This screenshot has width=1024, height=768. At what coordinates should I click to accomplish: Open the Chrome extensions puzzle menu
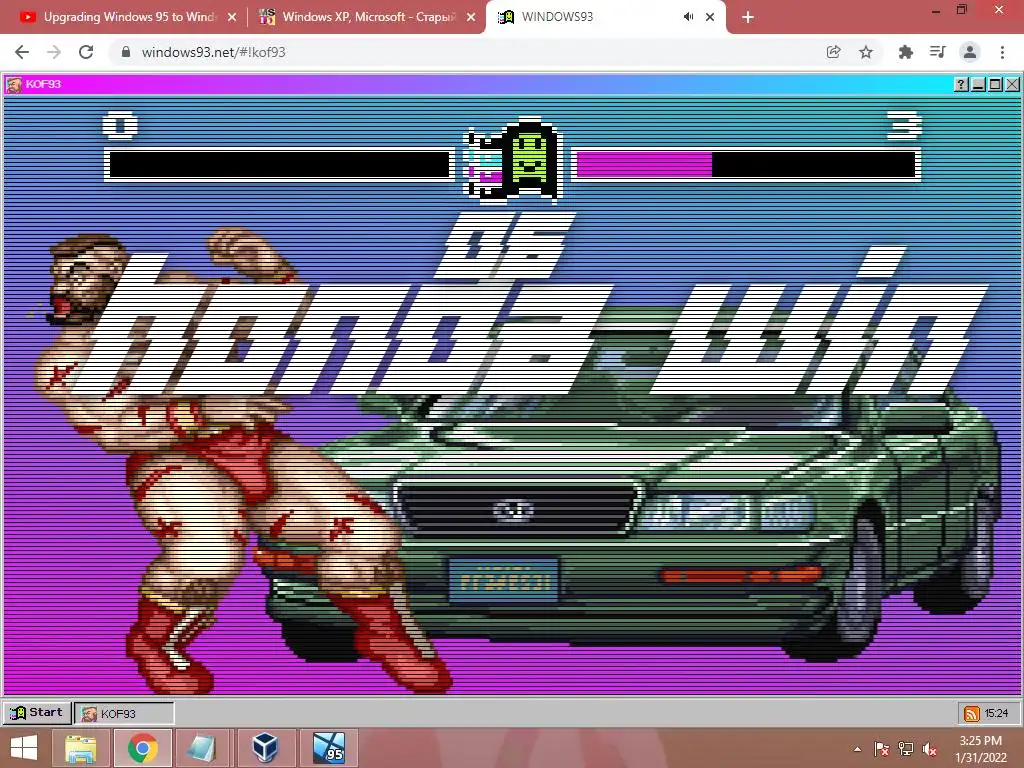[905, 52]
